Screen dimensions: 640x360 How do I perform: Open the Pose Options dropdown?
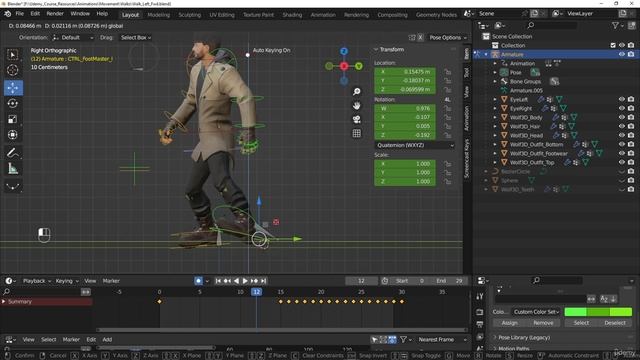[448, 38]
